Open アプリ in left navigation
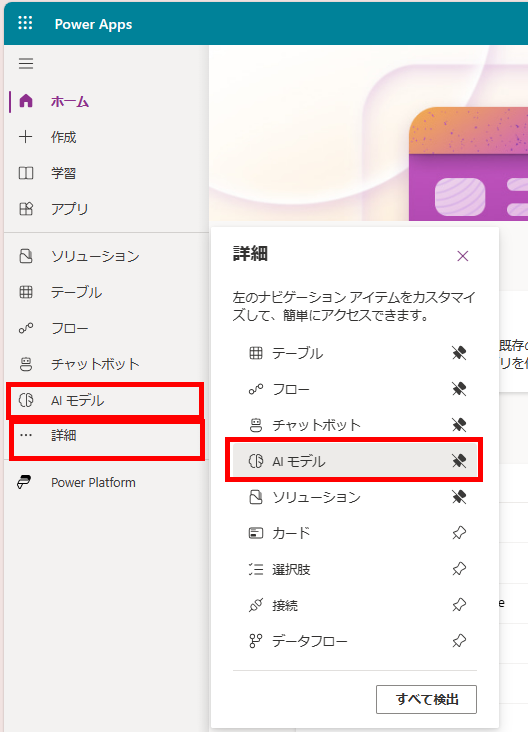Screen dimensions: 528x732 coord(106,209)
